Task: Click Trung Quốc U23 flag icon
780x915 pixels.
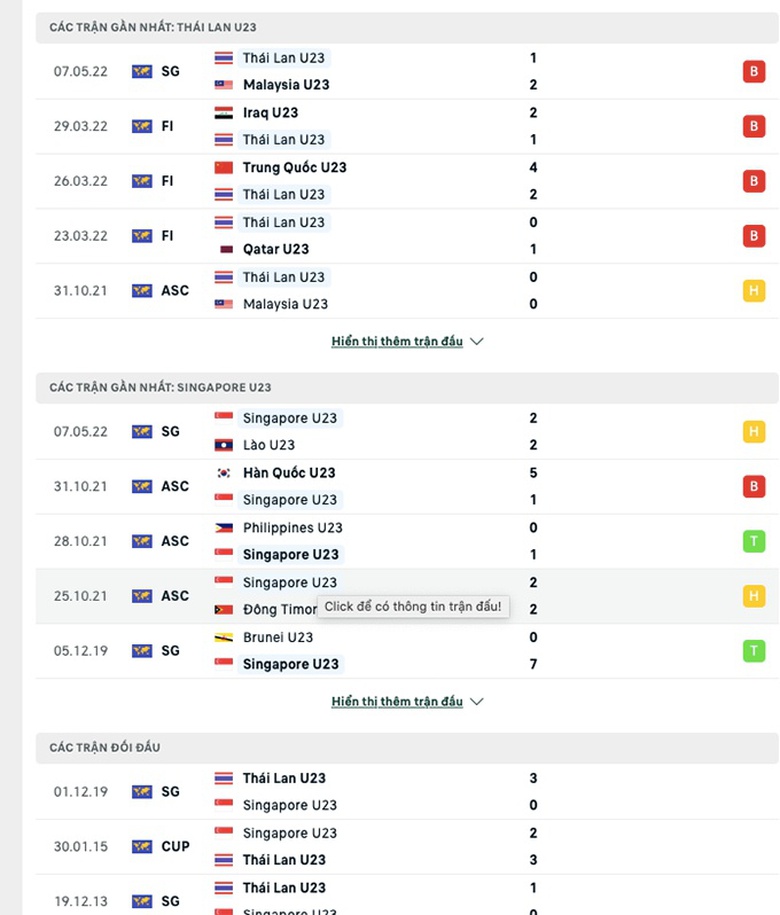Action: coord(224,168)
